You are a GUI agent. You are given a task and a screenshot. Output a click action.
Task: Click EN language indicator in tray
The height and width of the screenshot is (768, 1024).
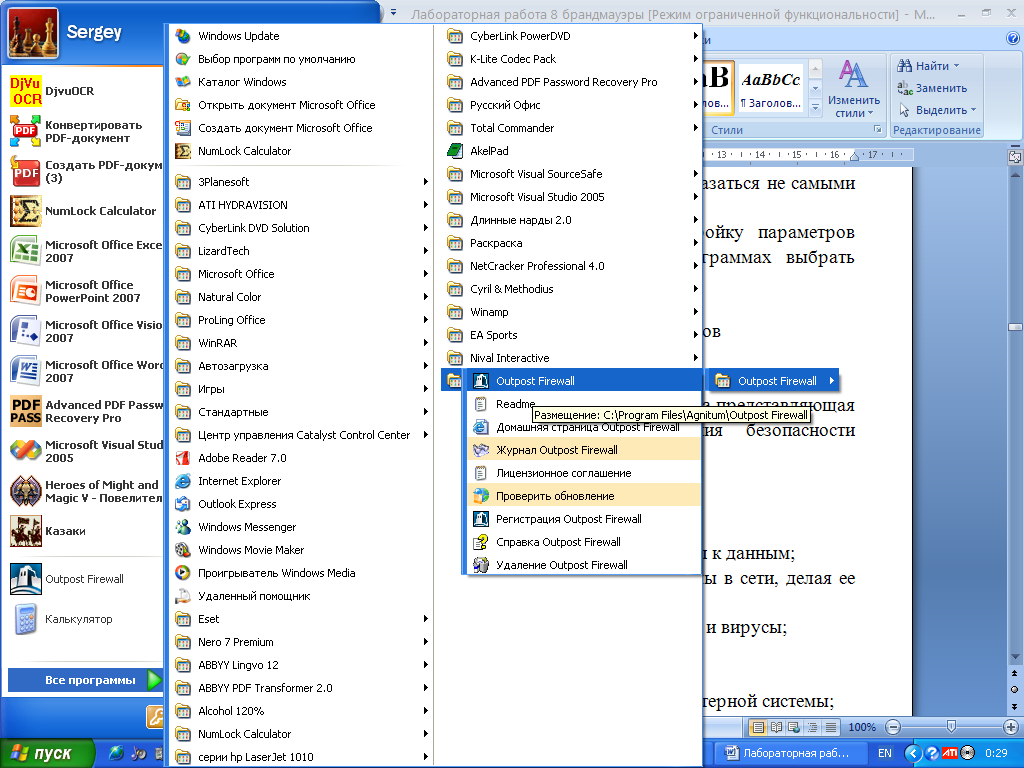tap(884, 753)
